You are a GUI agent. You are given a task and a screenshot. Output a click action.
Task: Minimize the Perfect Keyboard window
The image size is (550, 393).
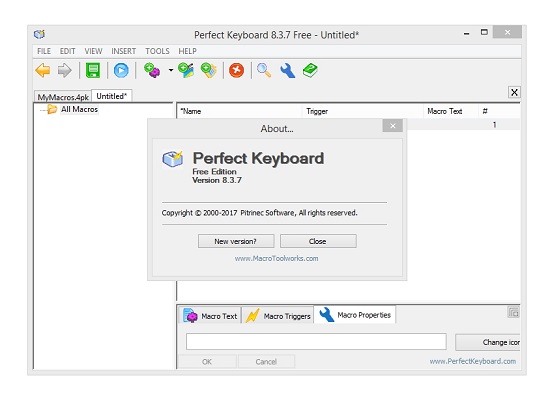(x=466, y=34)
